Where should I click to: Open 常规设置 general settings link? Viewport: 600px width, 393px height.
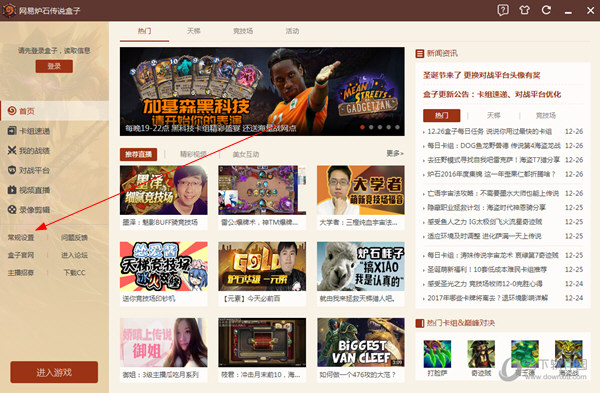pos(21,238)
